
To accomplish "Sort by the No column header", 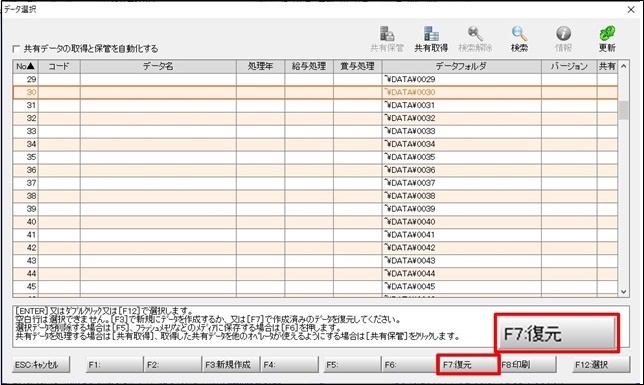I will tap(25, 66).
